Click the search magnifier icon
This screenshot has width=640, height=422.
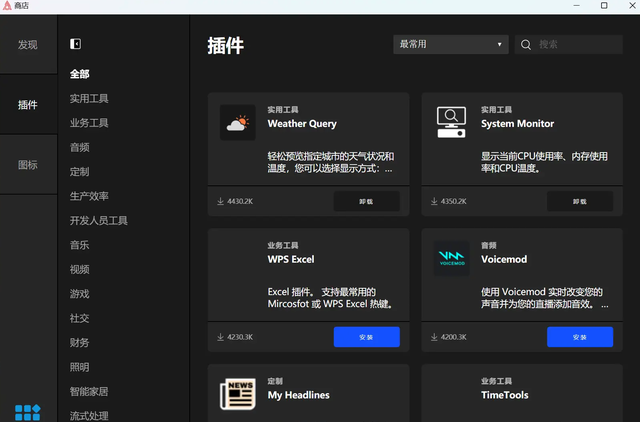[x=526, y=44]
